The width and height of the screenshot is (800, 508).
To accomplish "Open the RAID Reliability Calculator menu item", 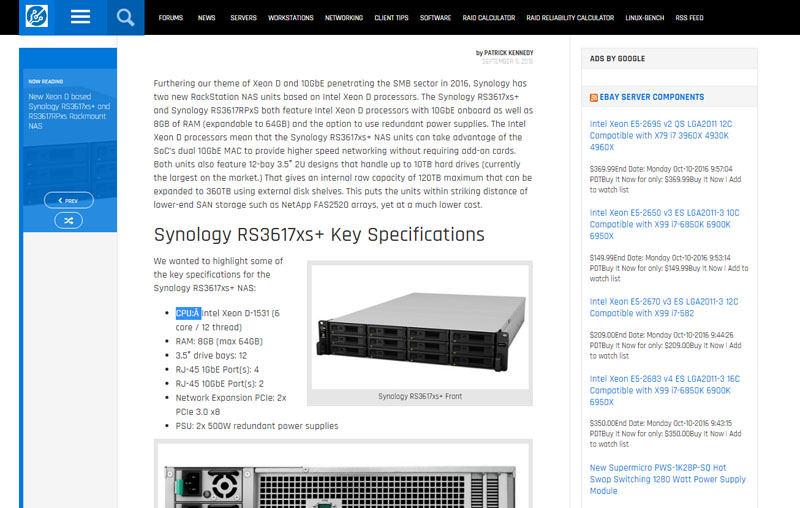I will [x=570, y=18].
